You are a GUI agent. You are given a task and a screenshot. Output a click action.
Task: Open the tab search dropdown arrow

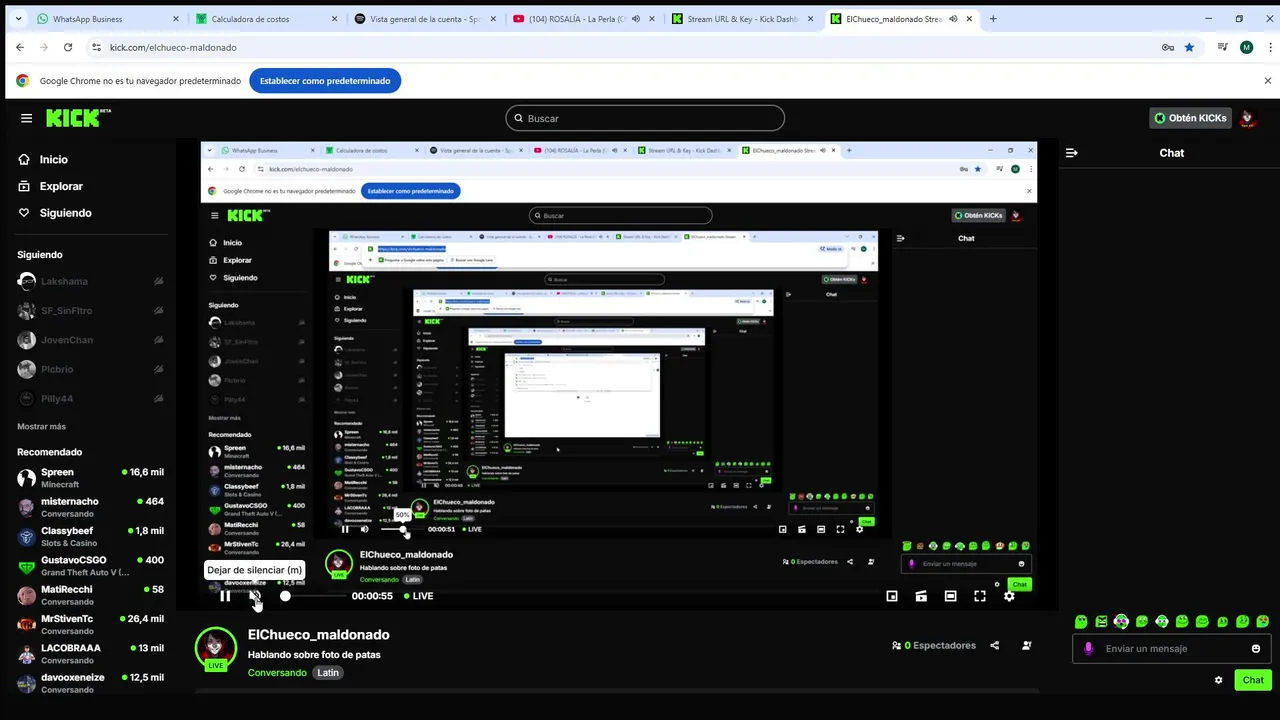[17, 19]
